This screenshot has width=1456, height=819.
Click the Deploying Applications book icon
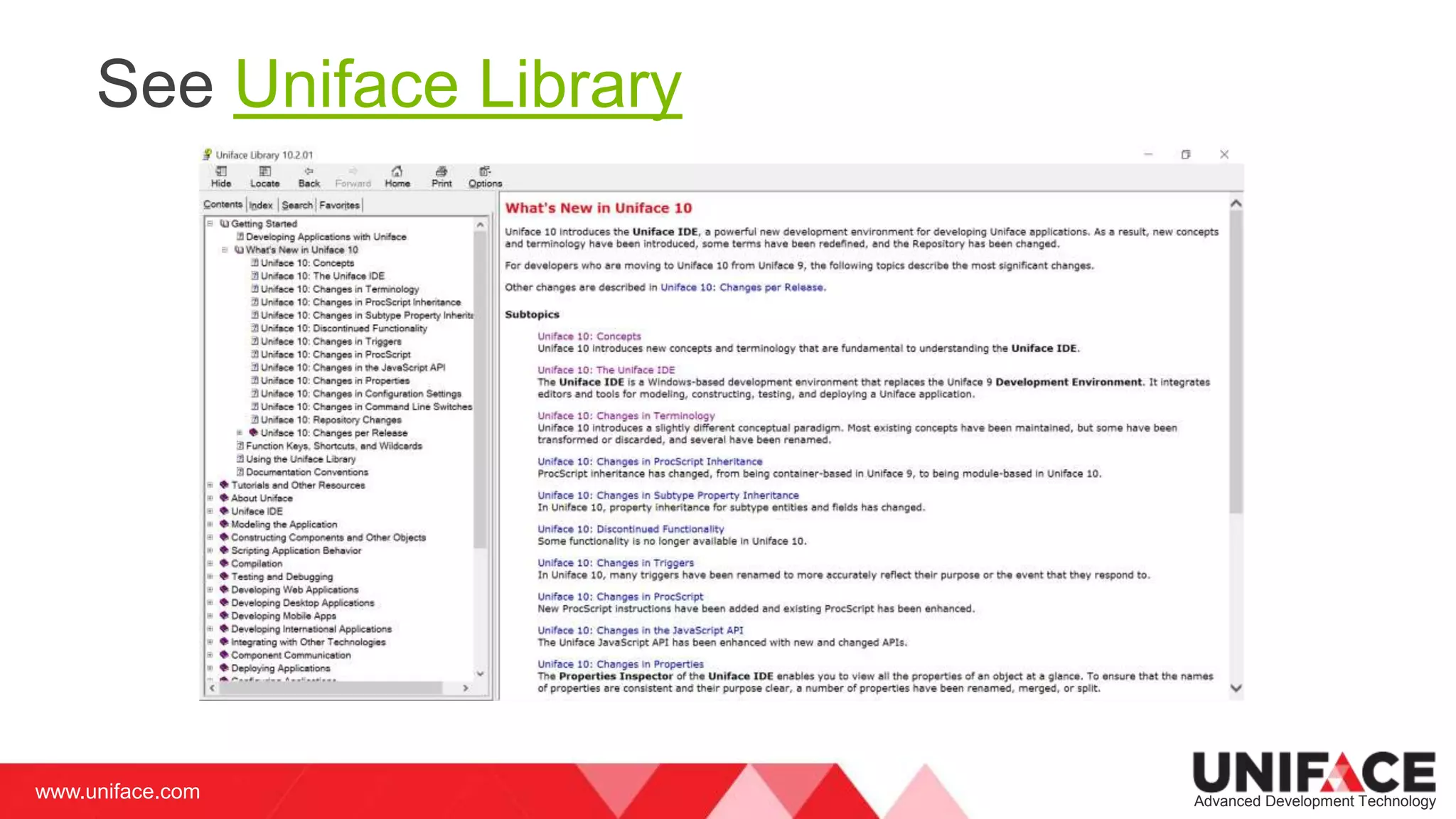[224, 668]
